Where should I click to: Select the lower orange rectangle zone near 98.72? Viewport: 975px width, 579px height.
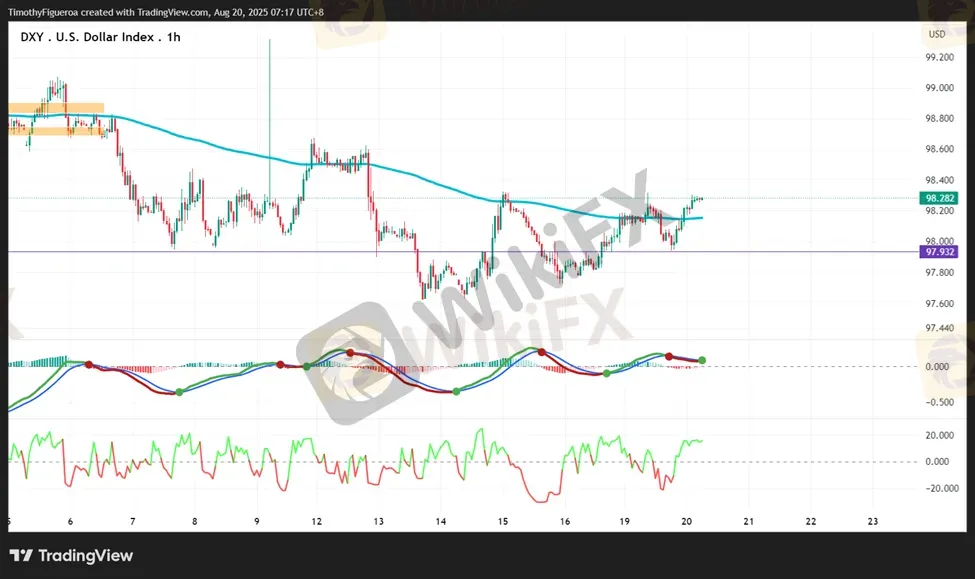(x=56, y=131)
